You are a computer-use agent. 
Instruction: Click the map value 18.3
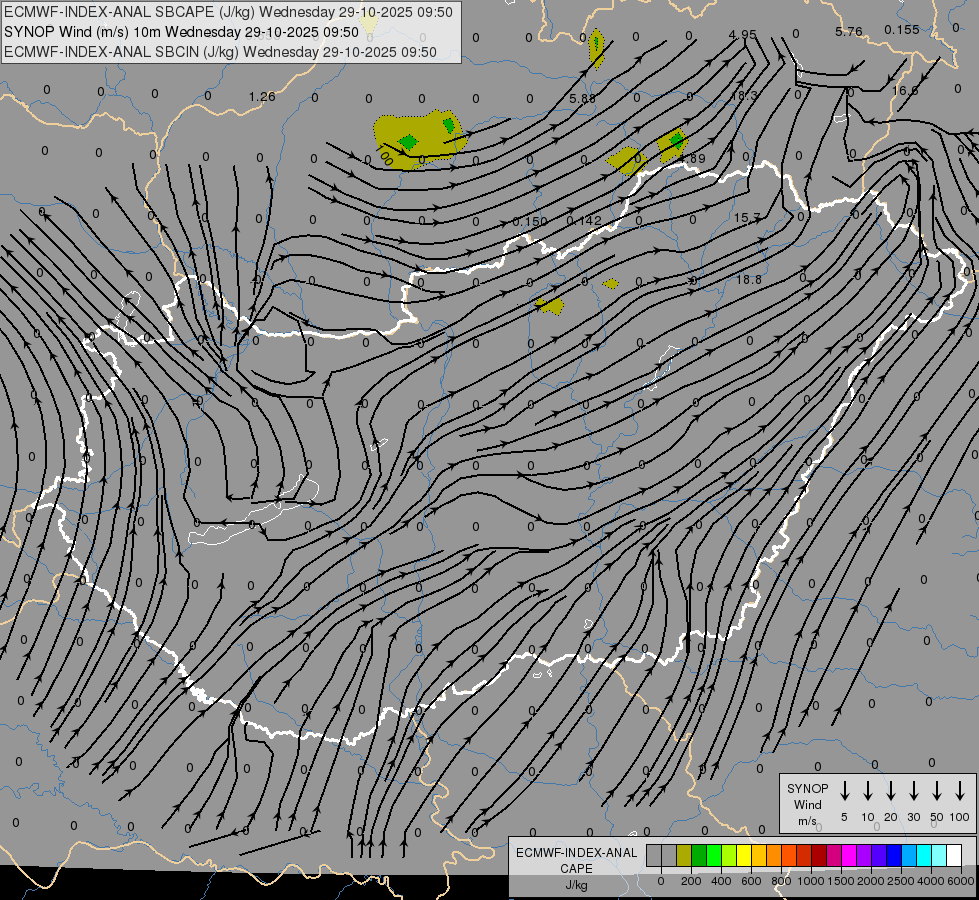click(744, 96)
